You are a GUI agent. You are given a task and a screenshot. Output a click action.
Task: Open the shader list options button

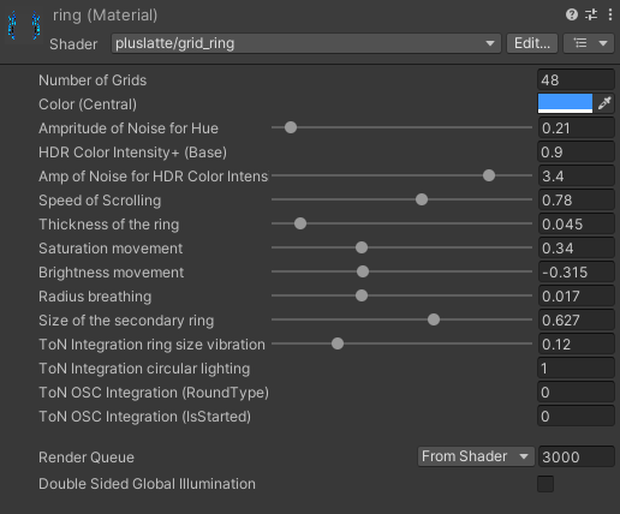(x=580, y=43)
